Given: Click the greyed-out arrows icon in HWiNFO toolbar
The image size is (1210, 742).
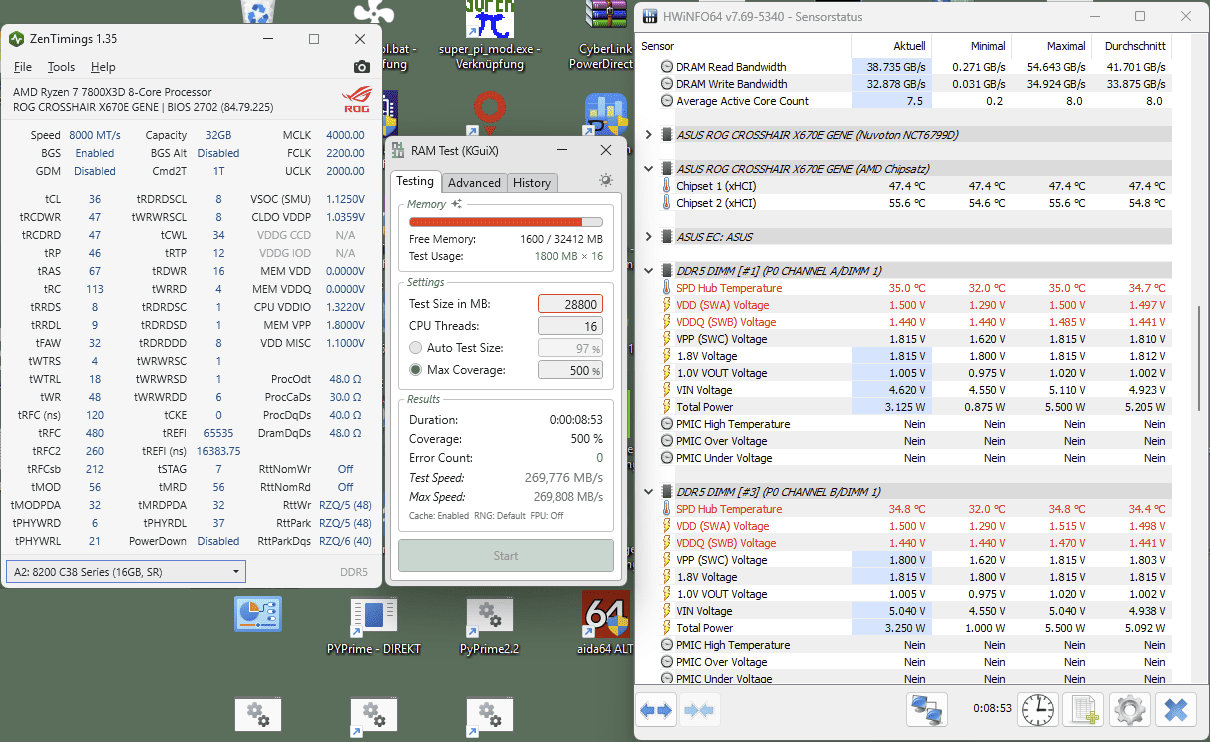Looking at the screenshot, I should pyautogui.click(x=700, y=710).
